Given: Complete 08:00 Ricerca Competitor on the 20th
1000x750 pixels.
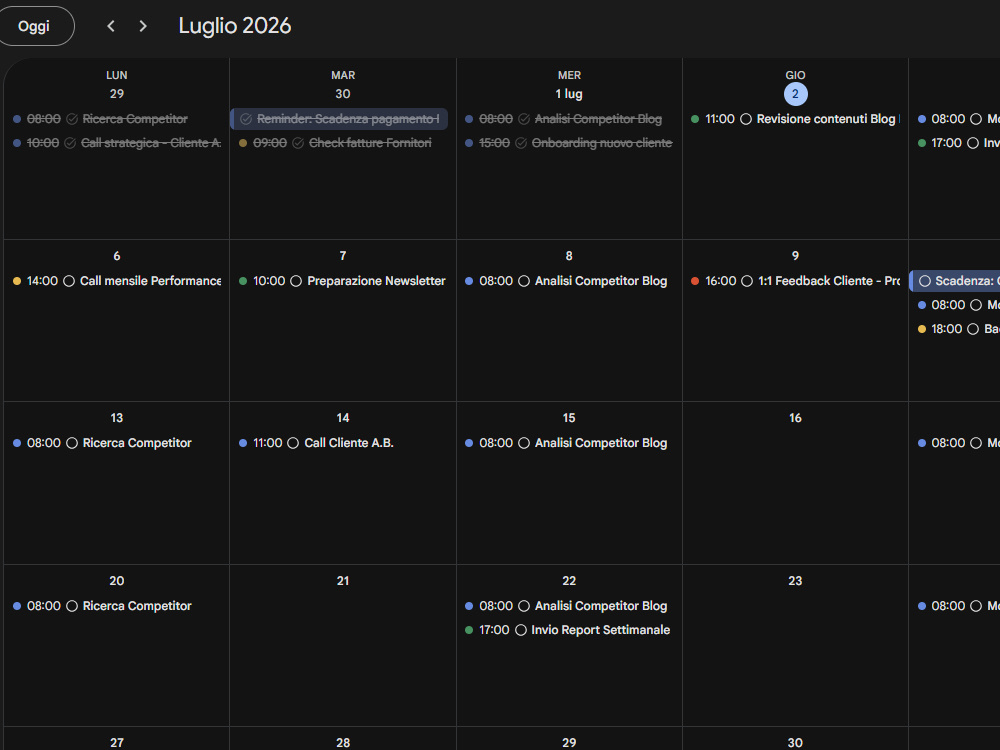Looking at the screenshot, I should tap(72, 607).
